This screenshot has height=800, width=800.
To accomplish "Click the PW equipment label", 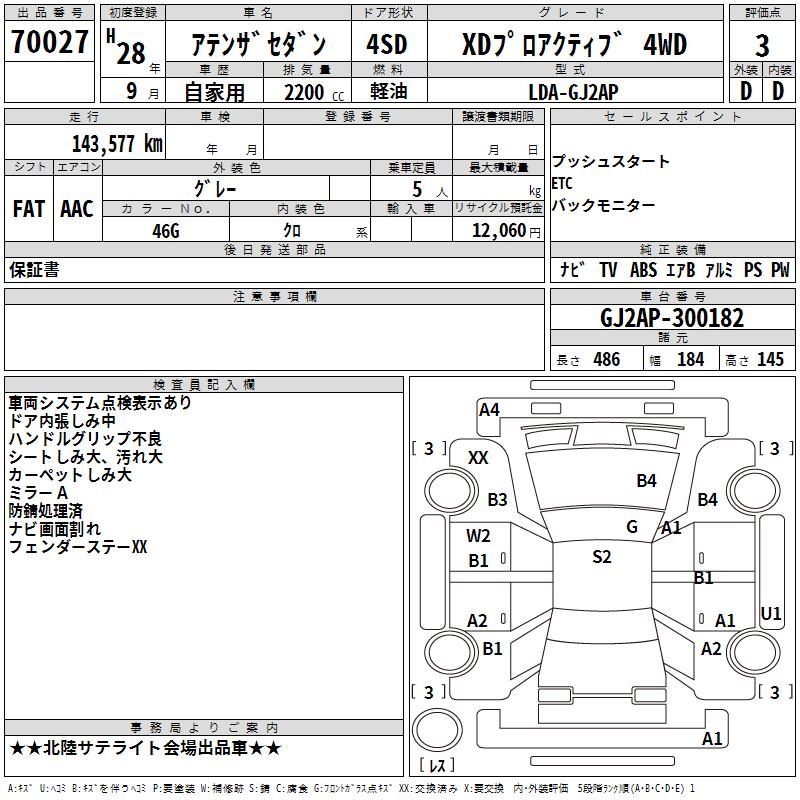I will tap(780, 269).
